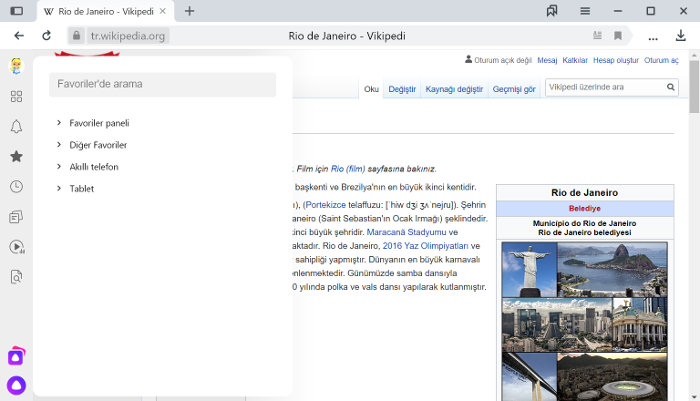Viewport: 700px width, 401px height.
Task: Expand the Diğer Favoriler folder
Action: pyautogui.click(x=58, y=144)
